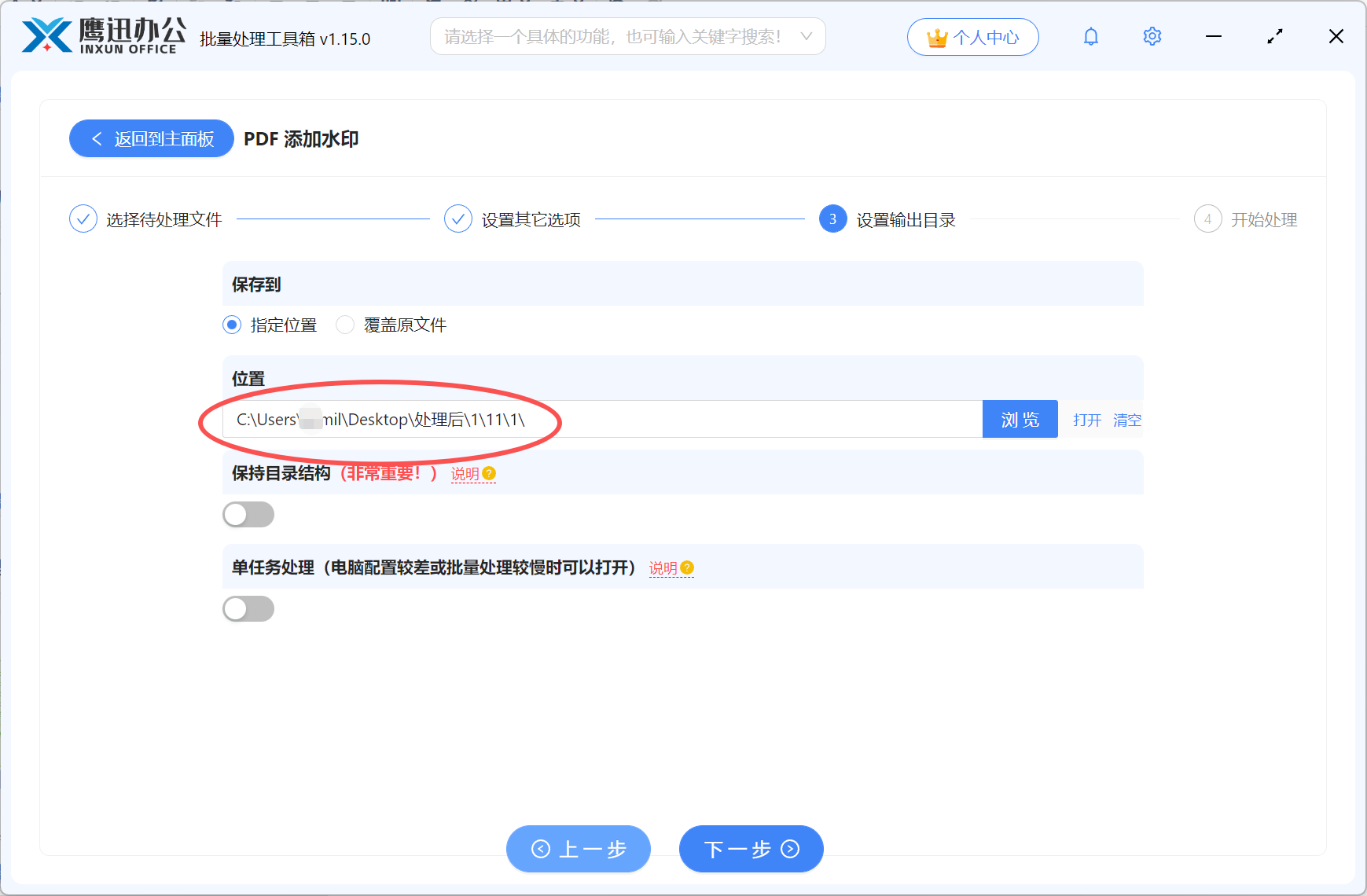Click 打开 link beside path
This screenshot has height=896, width=1367.
pos(1087,420)
